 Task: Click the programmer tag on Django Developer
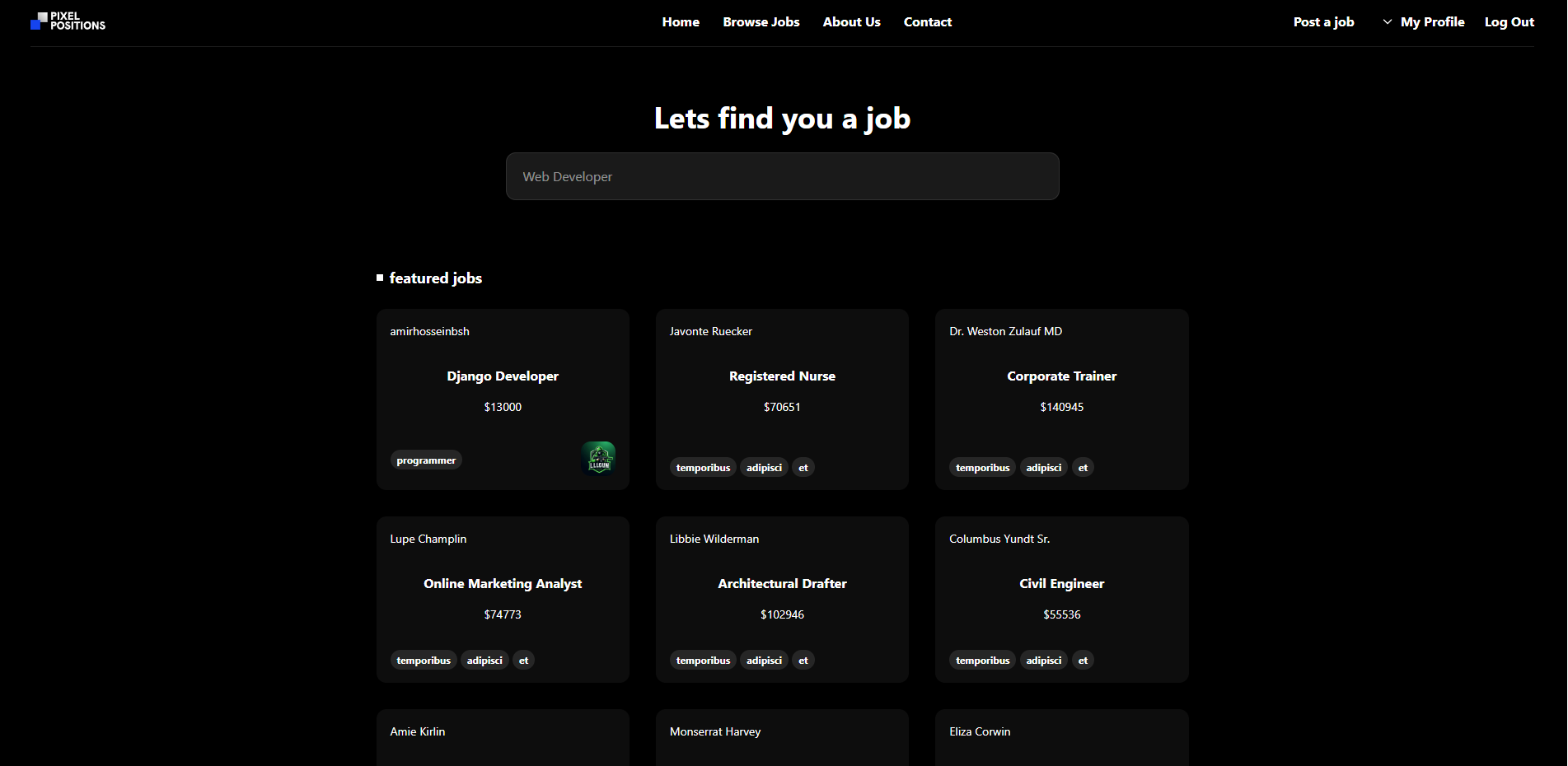click(426, 460)
